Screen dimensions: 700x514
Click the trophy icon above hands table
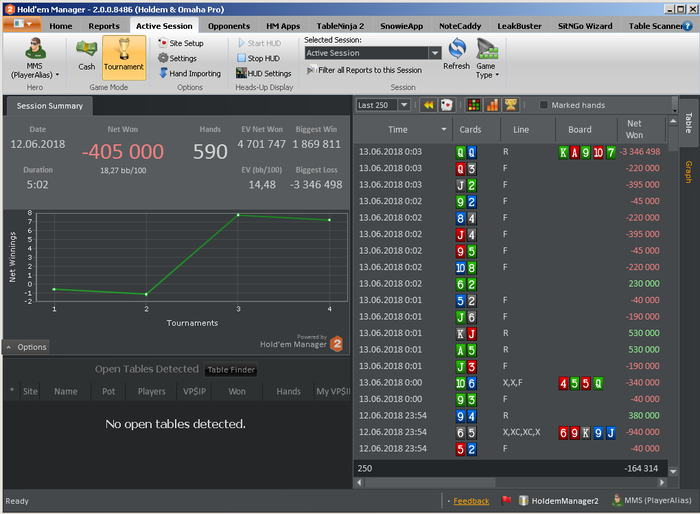coord(510,105)
